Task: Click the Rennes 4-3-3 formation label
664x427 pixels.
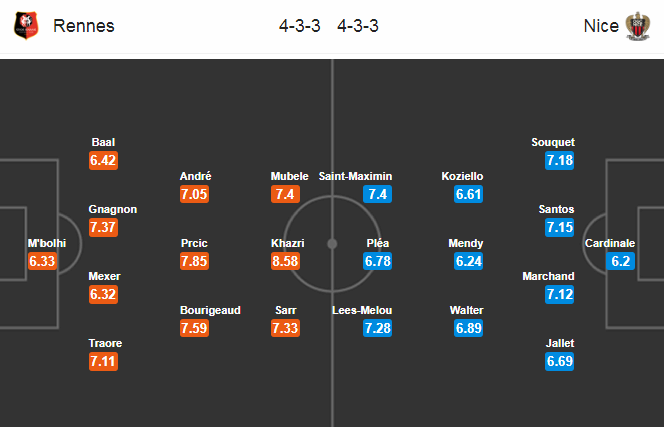Action: coord(299,26)
